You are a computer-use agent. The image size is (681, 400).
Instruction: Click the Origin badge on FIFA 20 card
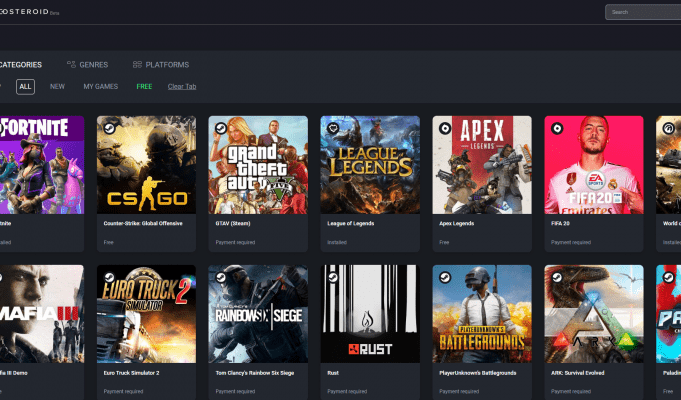tap(557, 129)
